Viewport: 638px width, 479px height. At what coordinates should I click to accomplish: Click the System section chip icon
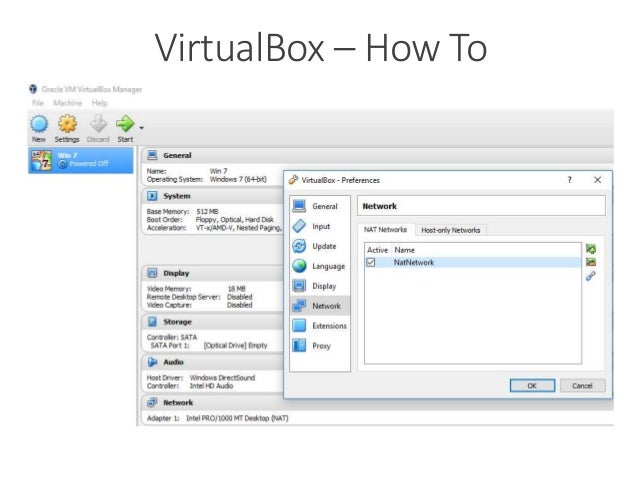click(152, 196)
